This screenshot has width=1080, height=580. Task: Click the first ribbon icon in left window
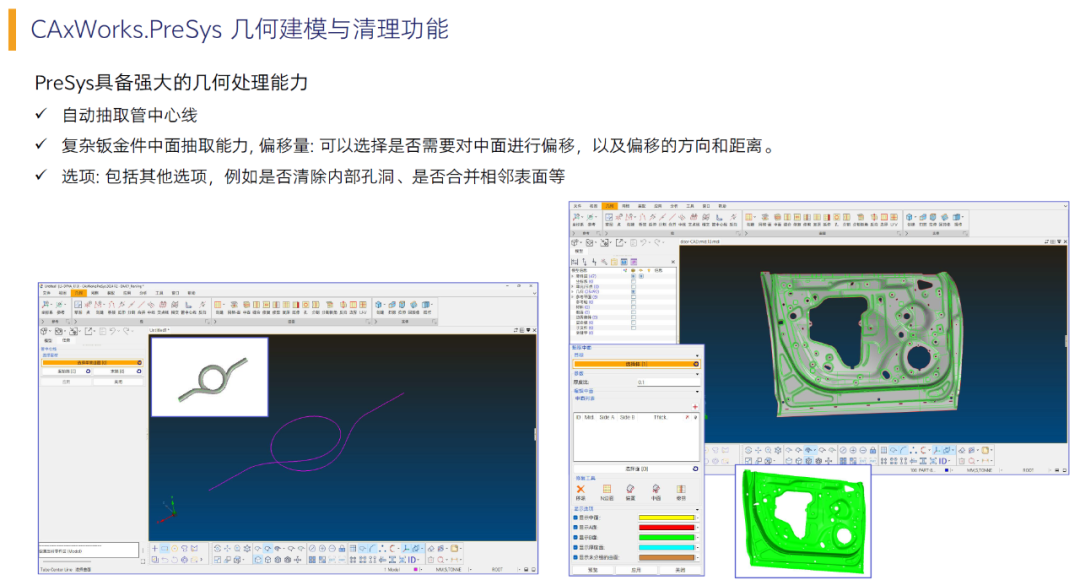click(45, 304)
